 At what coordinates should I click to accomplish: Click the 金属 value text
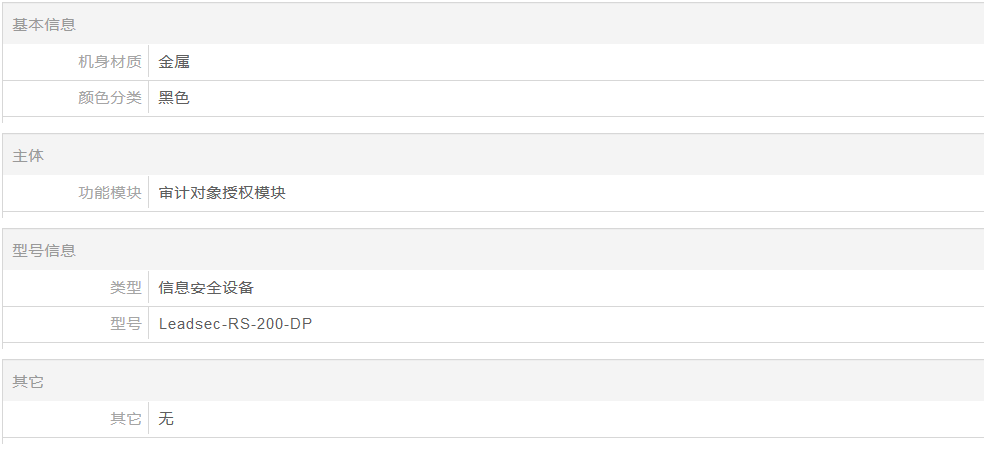click(x=174, y=62)
